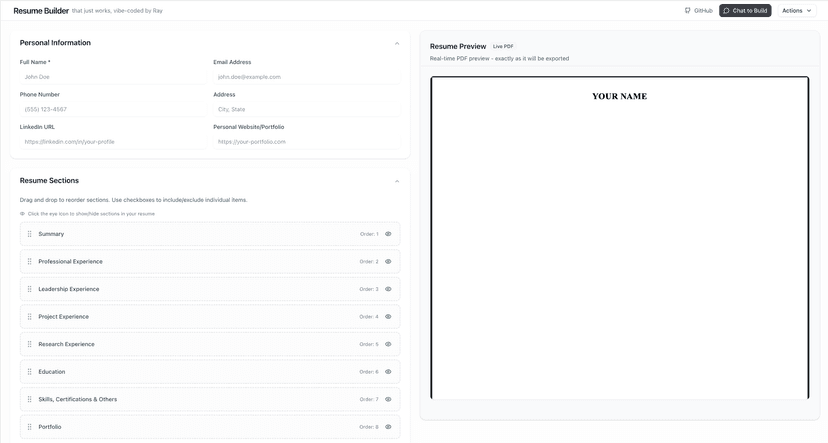The width and height of the screenshot is (828, 443).
Task: Focus the Email Address input field
Action: tap(307, 77)
